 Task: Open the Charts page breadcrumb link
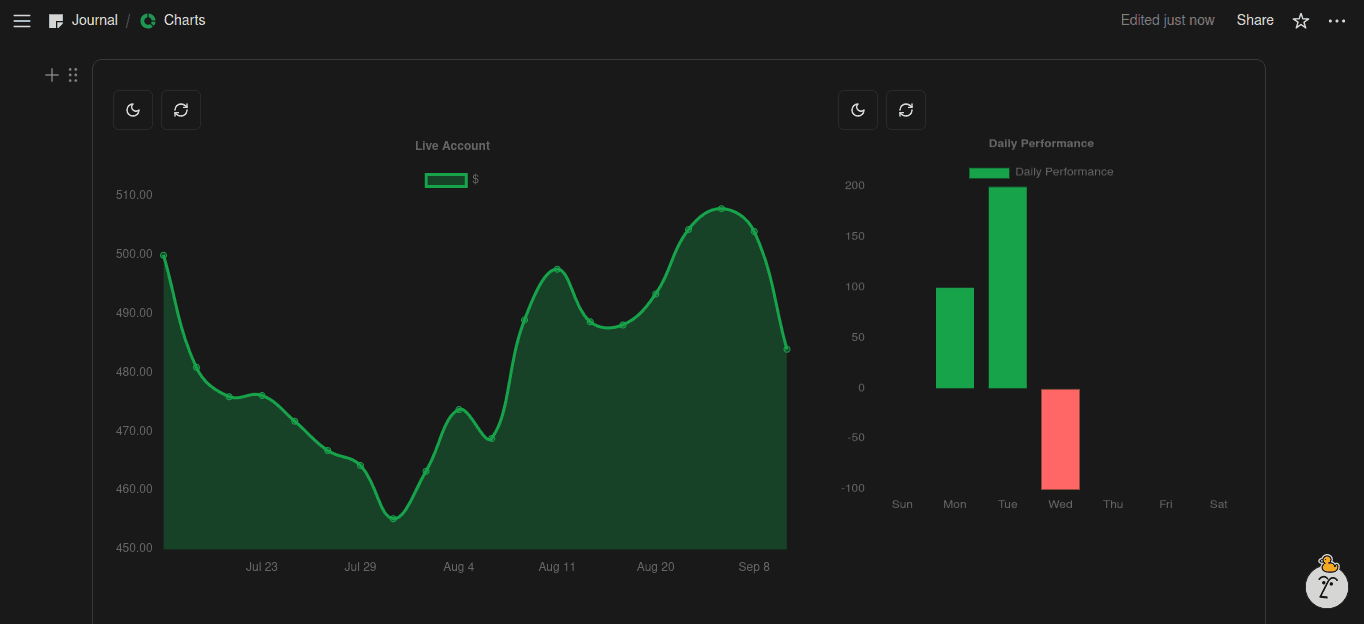point(183,20)
